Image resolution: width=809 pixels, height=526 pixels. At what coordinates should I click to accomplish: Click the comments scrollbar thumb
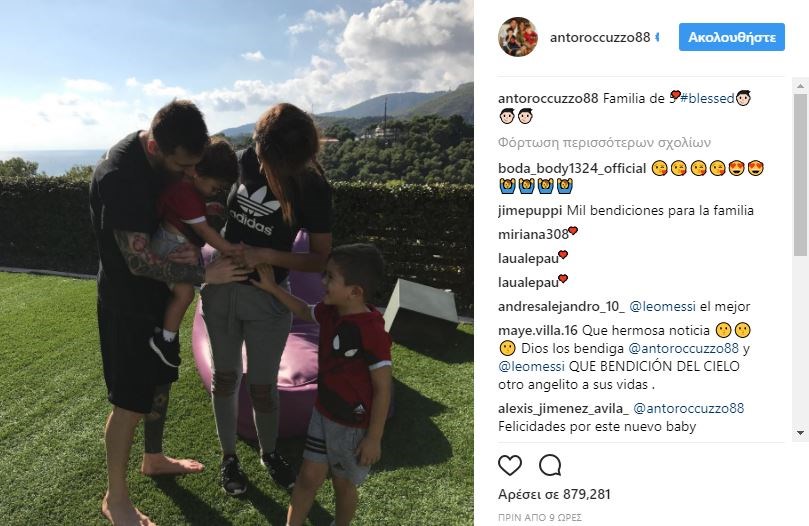[800, 174]
